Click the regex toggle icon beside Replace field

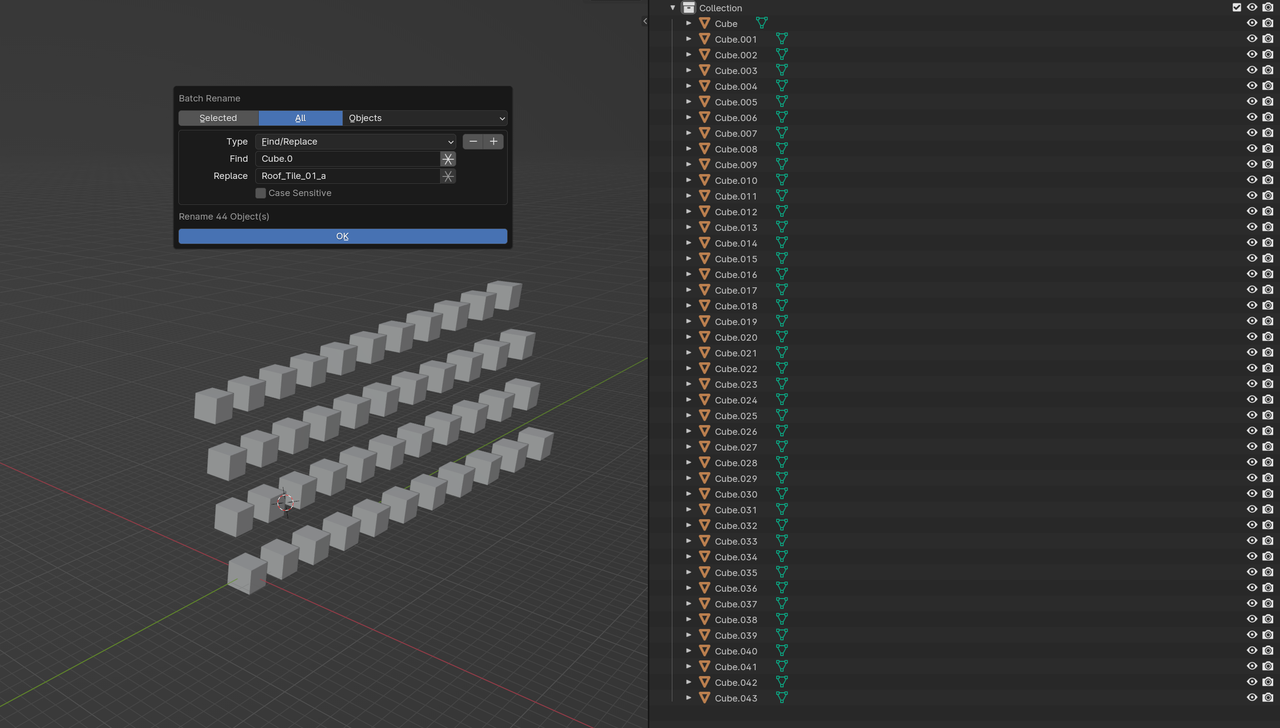coord(448,176)
